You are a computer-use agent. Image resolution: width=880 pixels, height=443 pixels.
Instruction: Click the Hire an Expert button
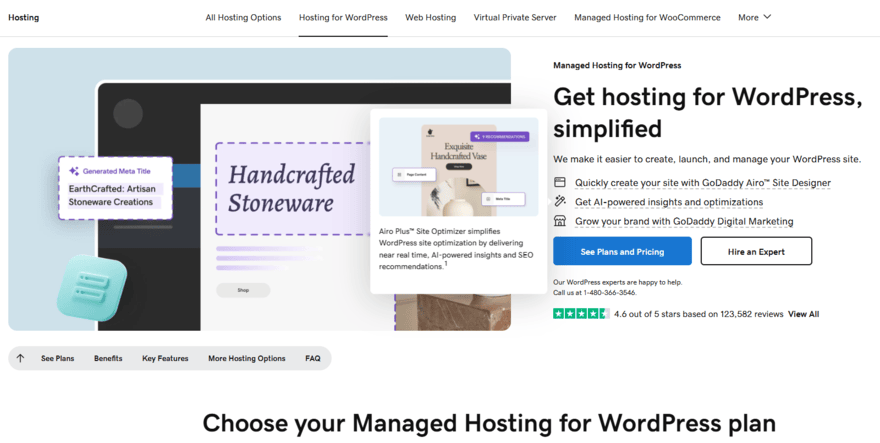[x=756, y=251]
